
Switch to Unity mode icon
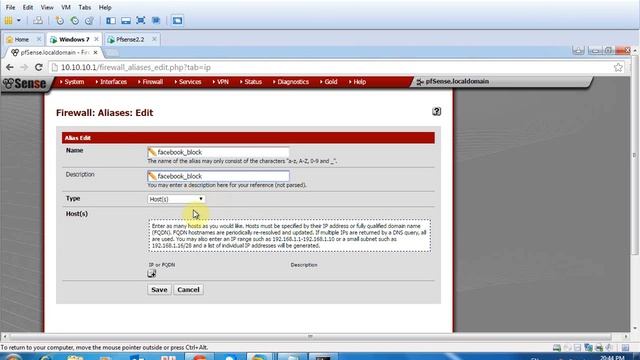(156, 20)
